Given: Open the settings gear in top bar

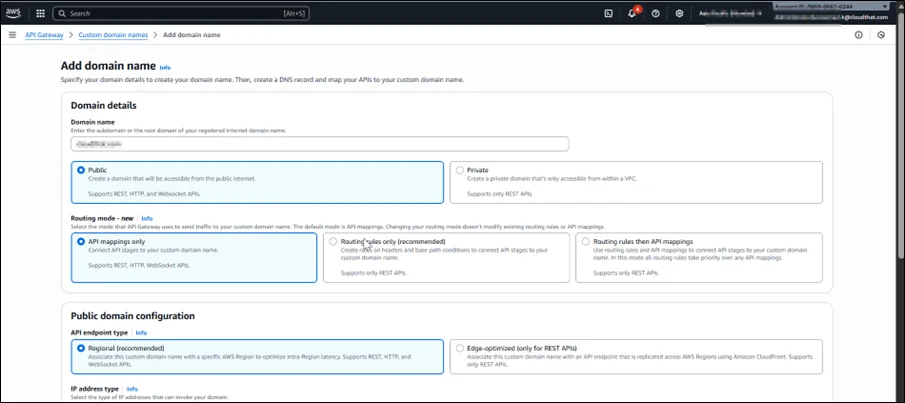Looking at the screenshot, I should 679,13.
